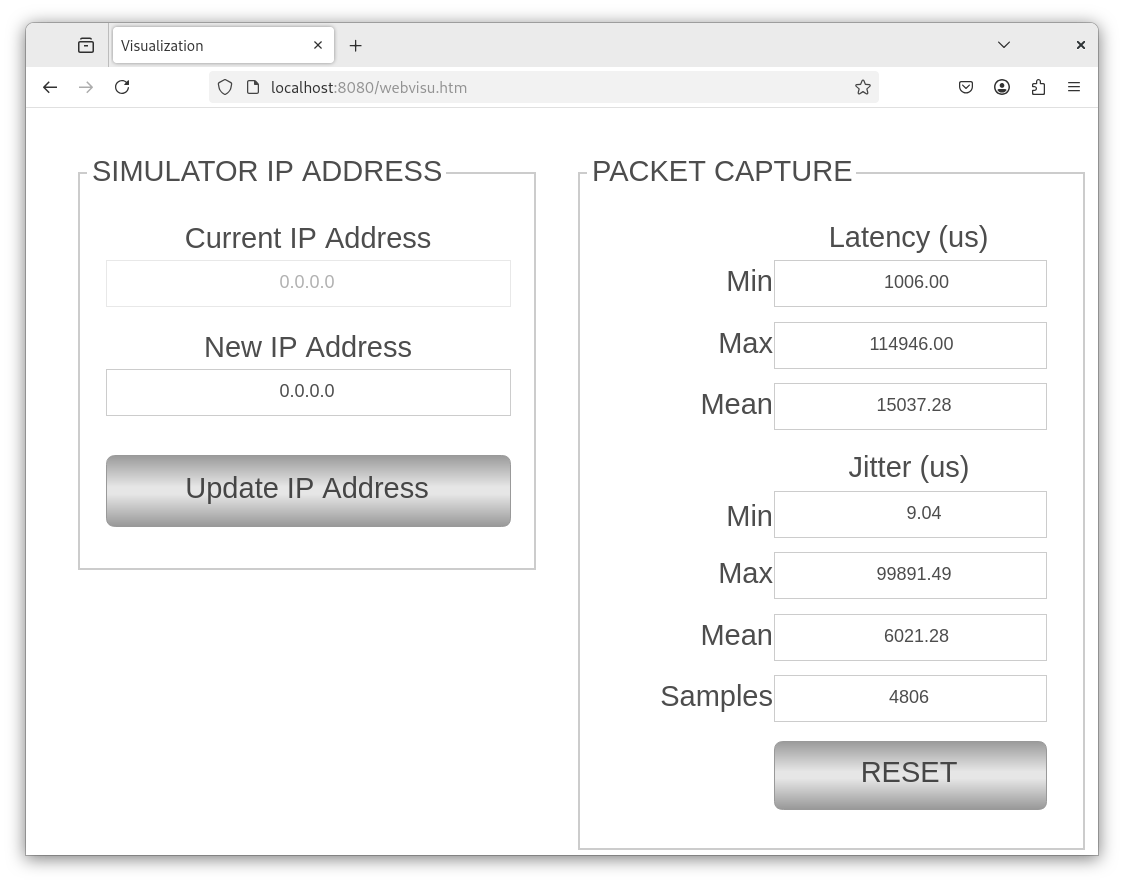Open a new tab with plus button
The width and height of the screenshot is (1124, 884).
coord(355,45)
